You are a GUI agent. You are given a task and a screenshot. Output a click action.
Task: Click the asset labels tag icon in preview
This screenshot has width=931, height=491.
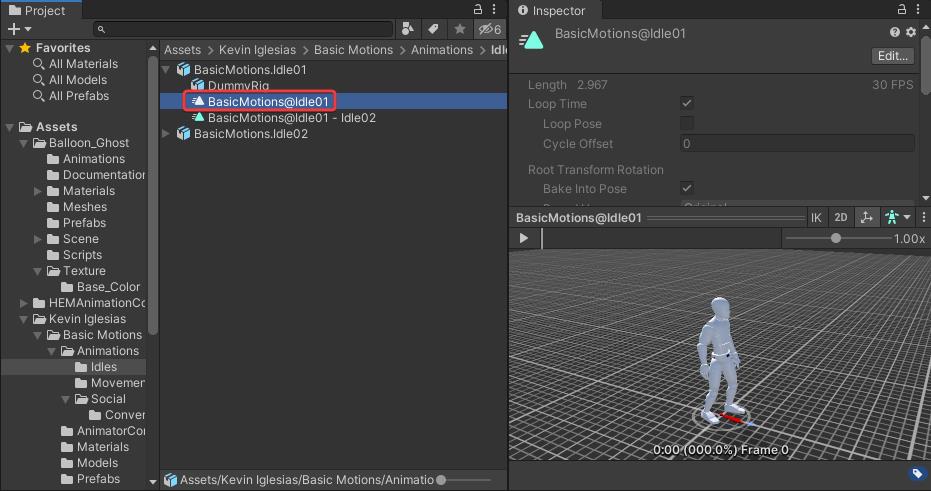point(916,474)
